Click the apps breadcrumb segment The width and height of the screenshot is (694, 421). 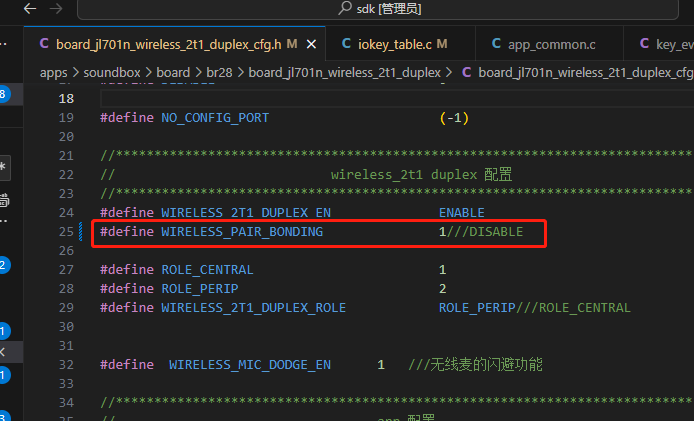pos(54,73)
